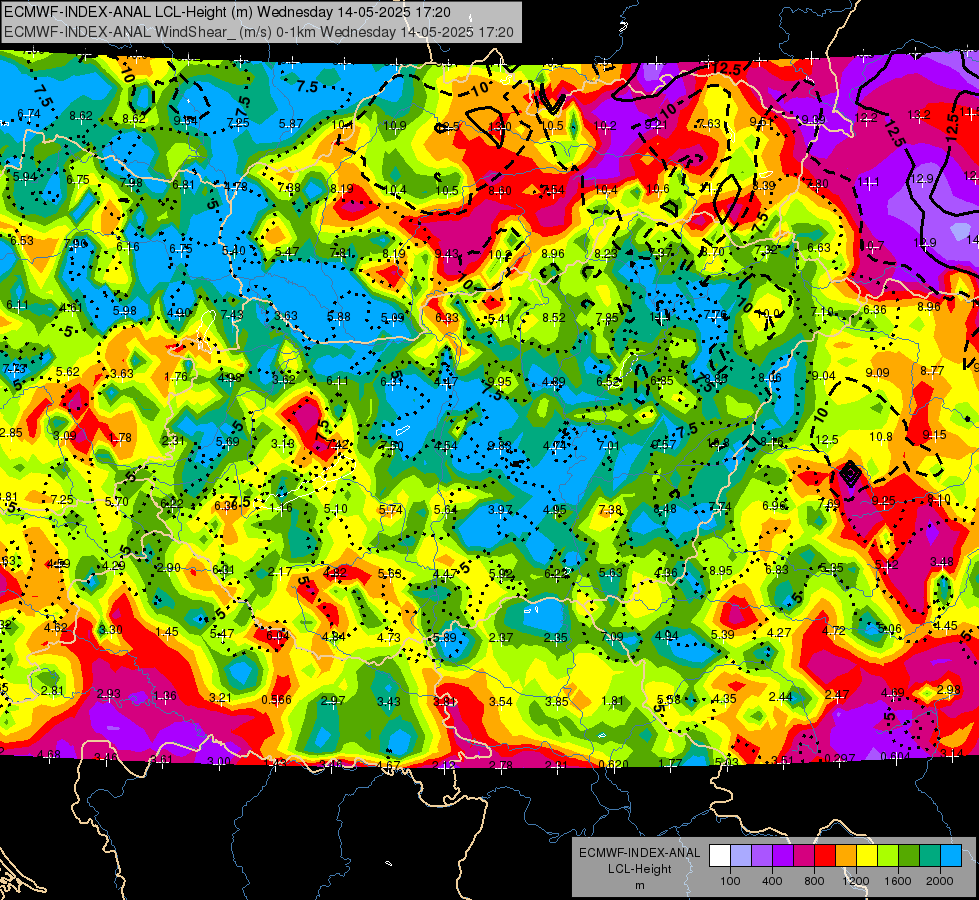Click the 2000 label on the legend

point(940,881)
